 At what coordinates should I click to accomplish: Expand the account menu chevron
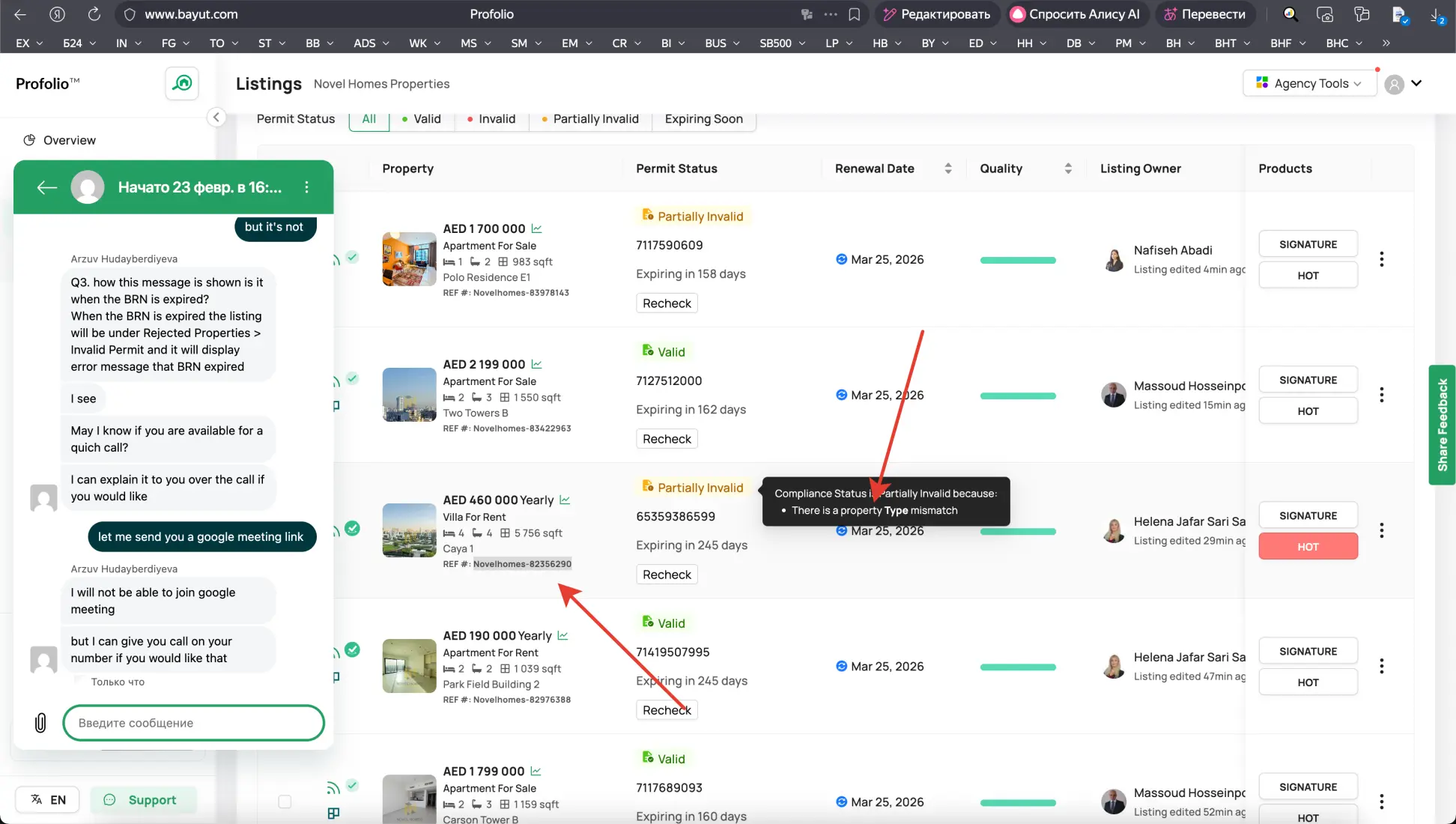(1416, 83)
